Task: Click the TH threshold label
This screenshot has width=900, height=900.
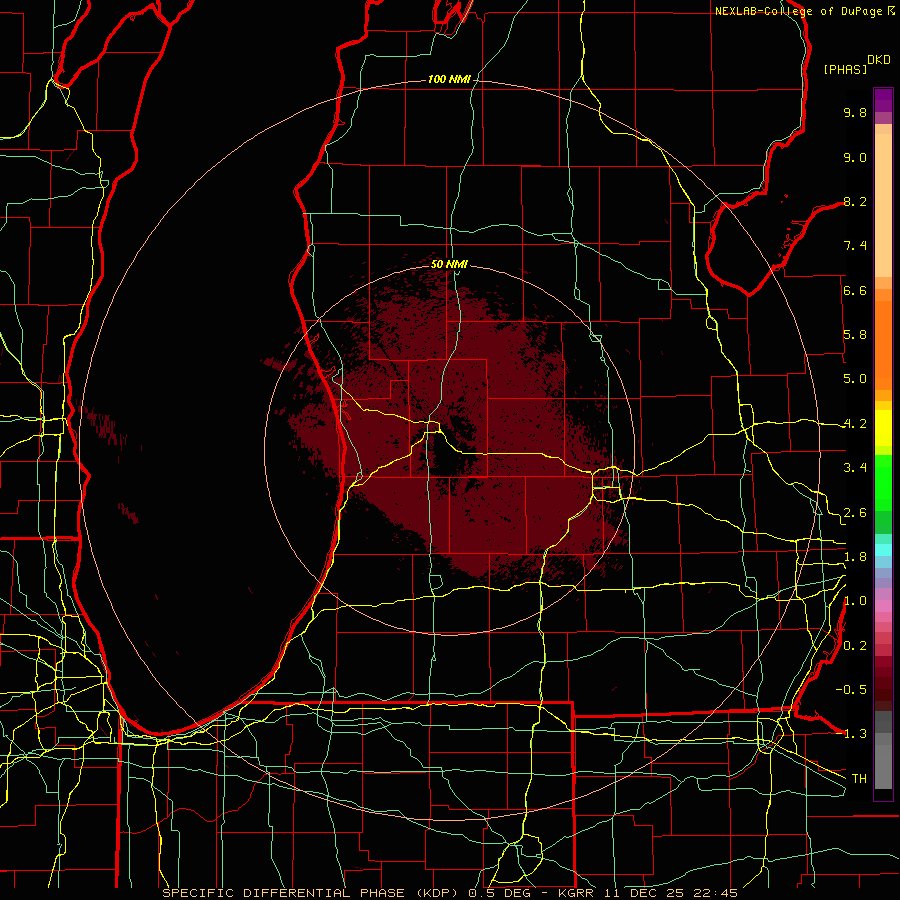Action: point(859,779)
